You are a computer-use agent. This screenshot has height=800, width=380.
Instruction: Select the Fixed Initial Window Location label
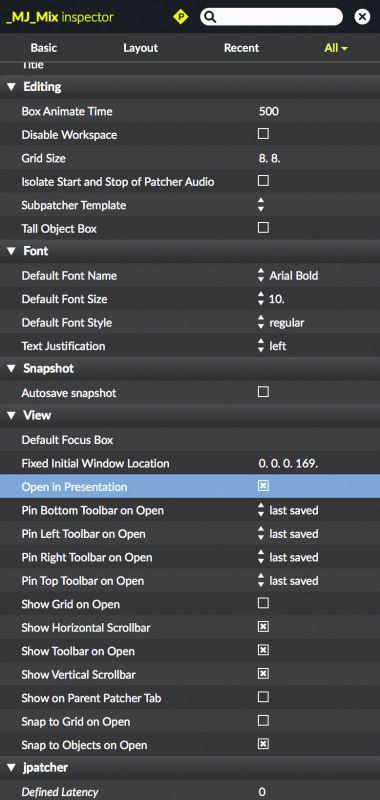point(95,463)
